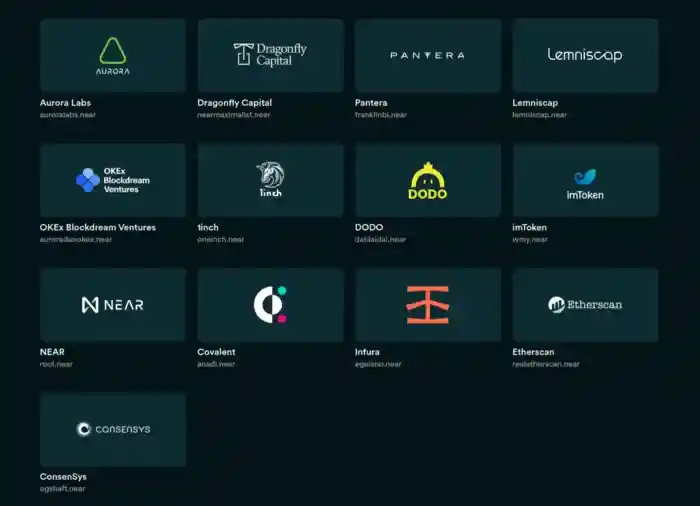Image resolution: width=700 pixels, height=506 pixels.
Task: Select the .near account under Infura
Action: pyautogui.click(x=378, y=364)
